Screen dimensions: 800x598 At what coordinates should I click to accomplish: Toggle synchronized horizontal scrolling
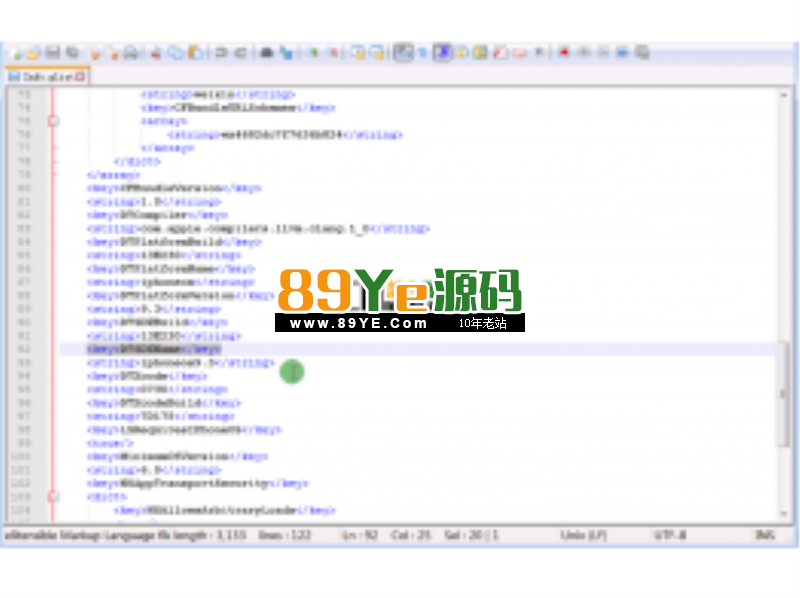(x=378, y=53)
